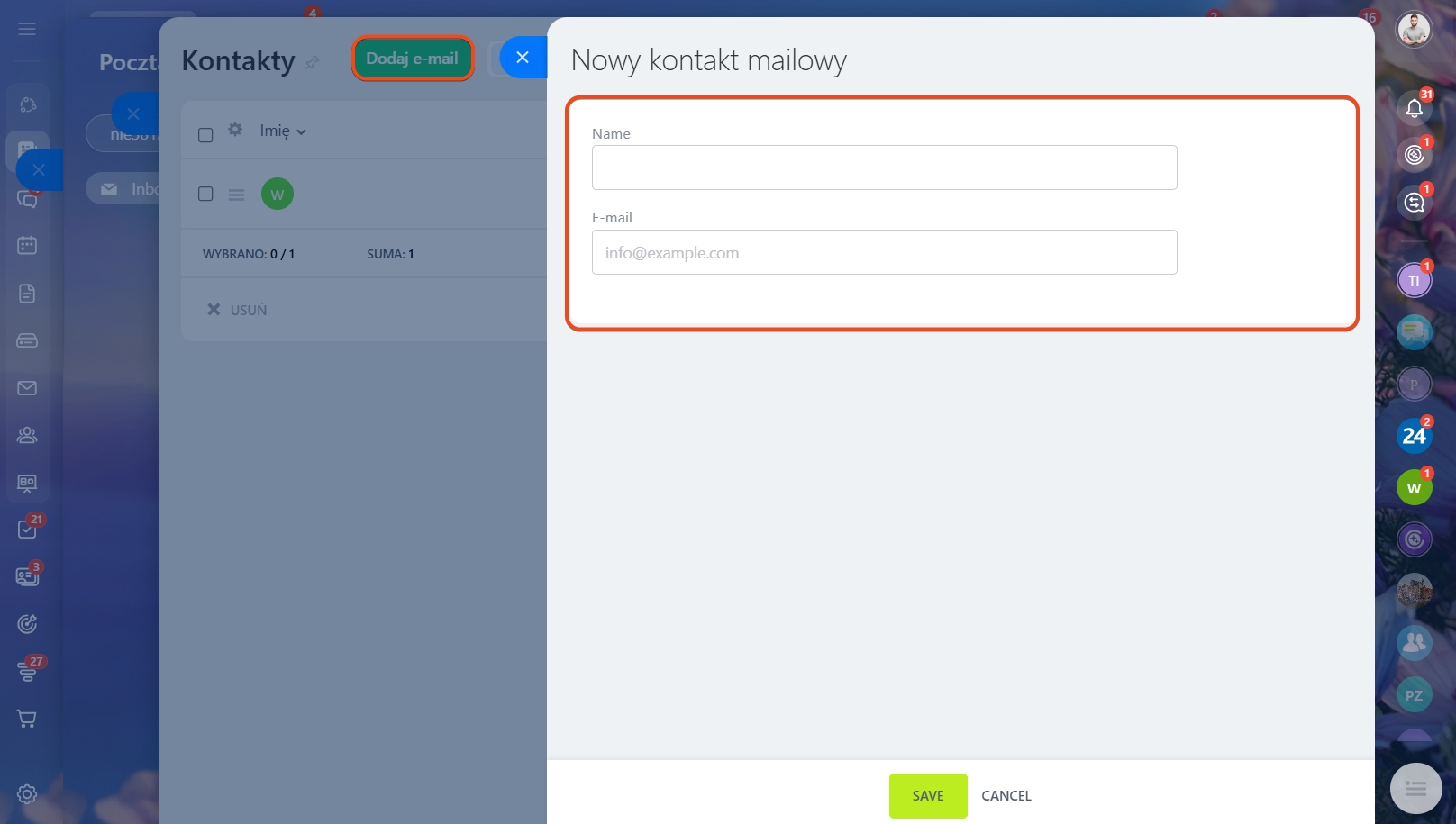1456x824 pixels.
Task: Expand the Imię column sort dropdown
Action: pyautogui.click(x=283, y=131)
